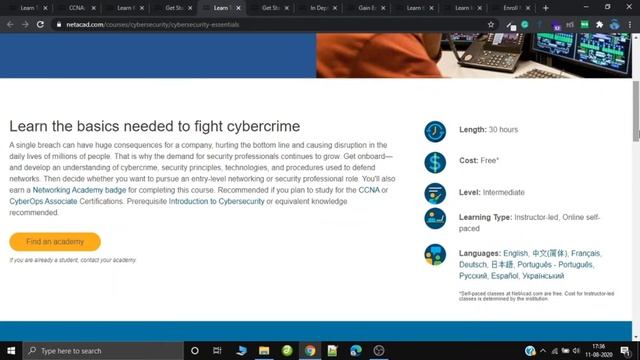Open the CyberOps Associate link
Screen dimensions: 640x360
43,201
